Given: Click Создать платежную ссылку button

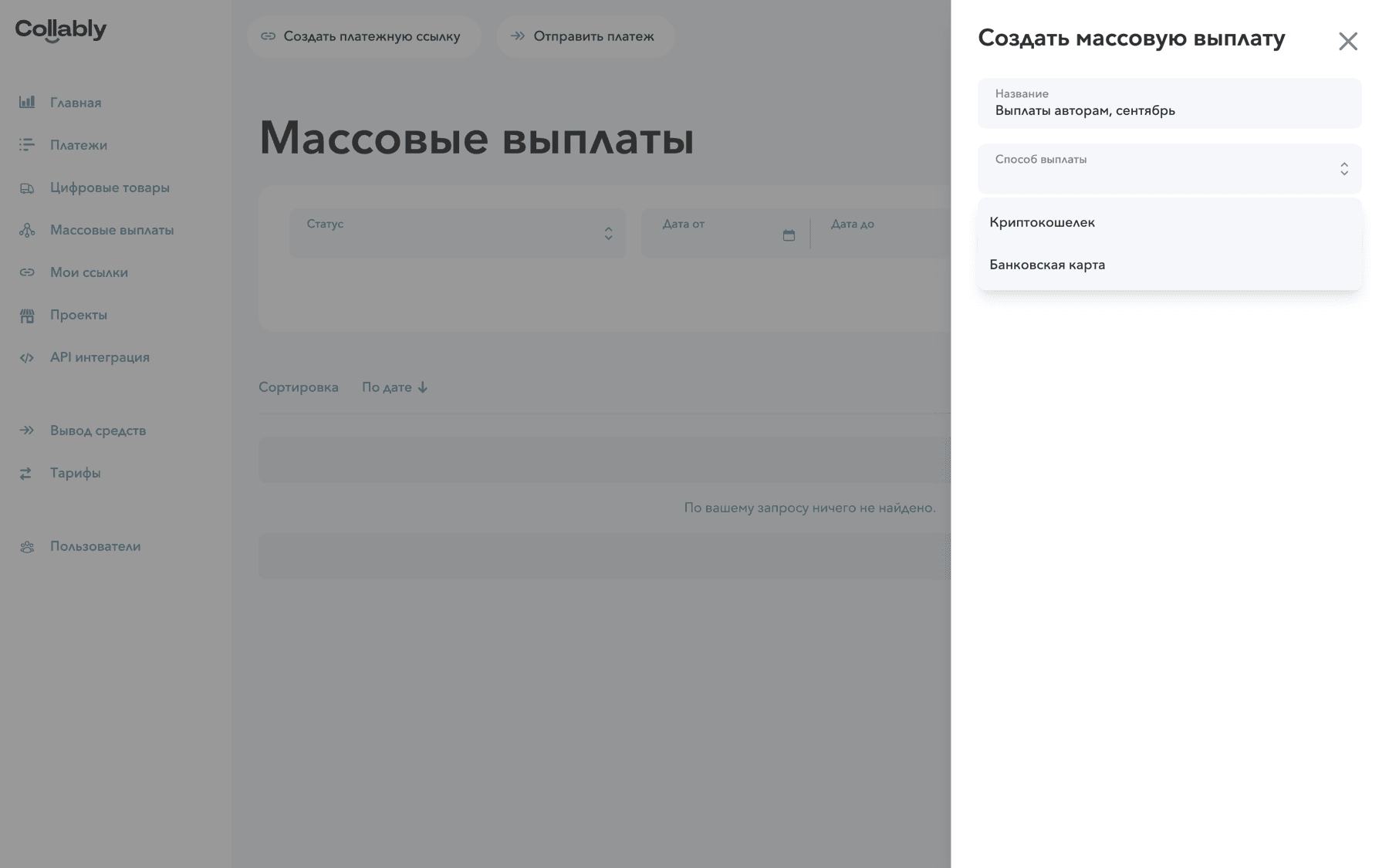Looking at the screenshot, I should click(x=364, y=36).
